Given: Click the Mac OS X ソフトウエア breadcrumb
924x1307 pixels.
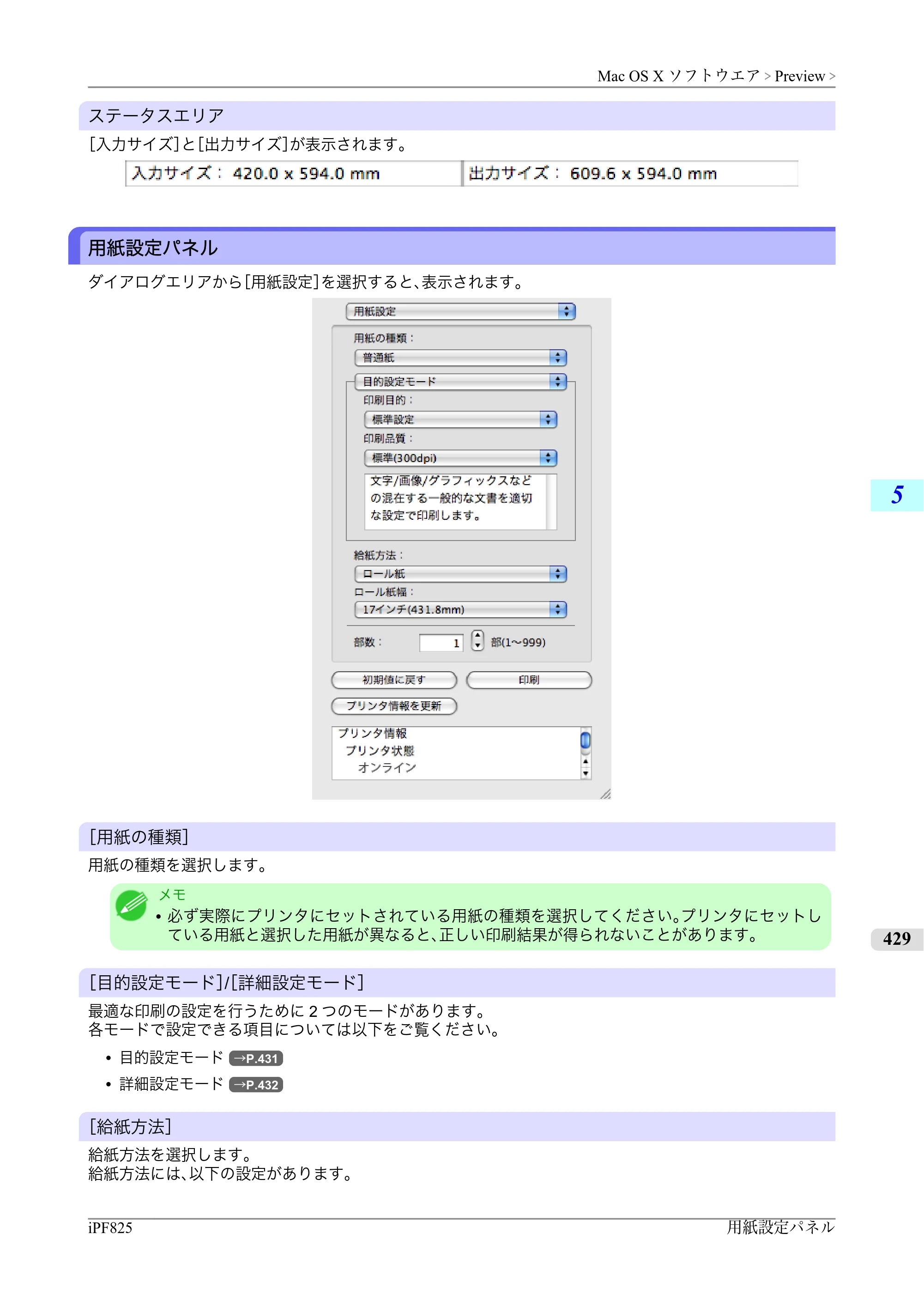Looking at the screenshot, I should [x=679, y=76].
